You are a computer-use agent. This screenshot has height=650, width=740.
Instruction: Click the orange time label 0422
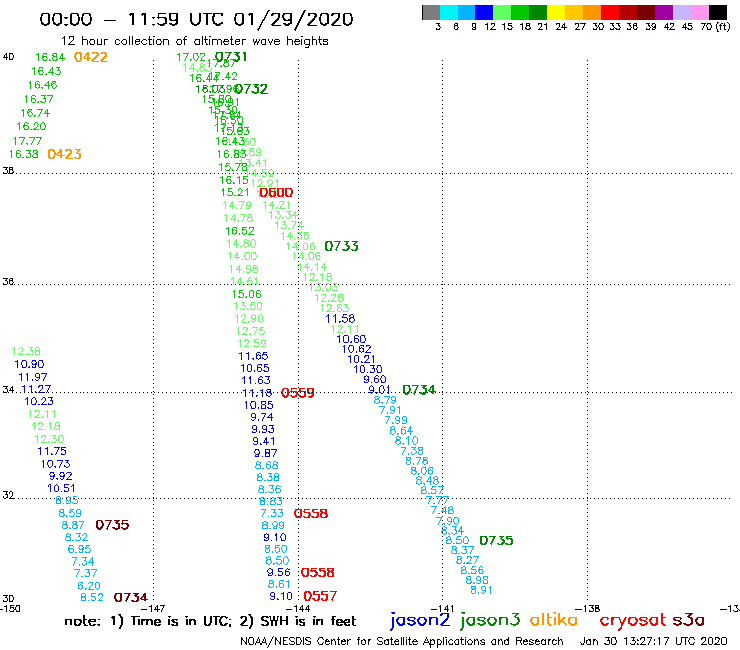coord(91,57)
